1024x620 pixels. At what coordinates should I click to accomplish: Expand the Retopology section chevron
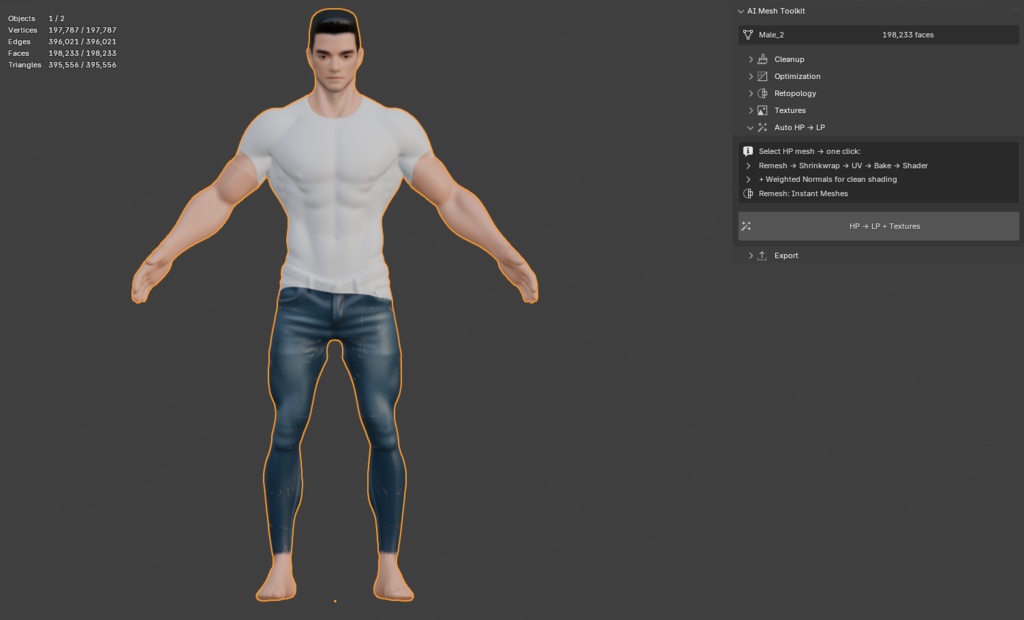pyautogui.click(x=750, y=93)
